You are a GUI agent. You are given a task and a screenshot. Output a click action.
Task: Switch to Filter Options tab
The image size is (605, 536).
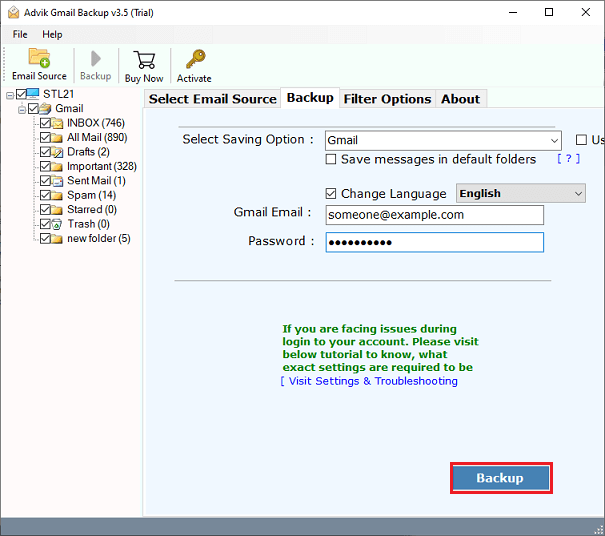coord(387,99)
